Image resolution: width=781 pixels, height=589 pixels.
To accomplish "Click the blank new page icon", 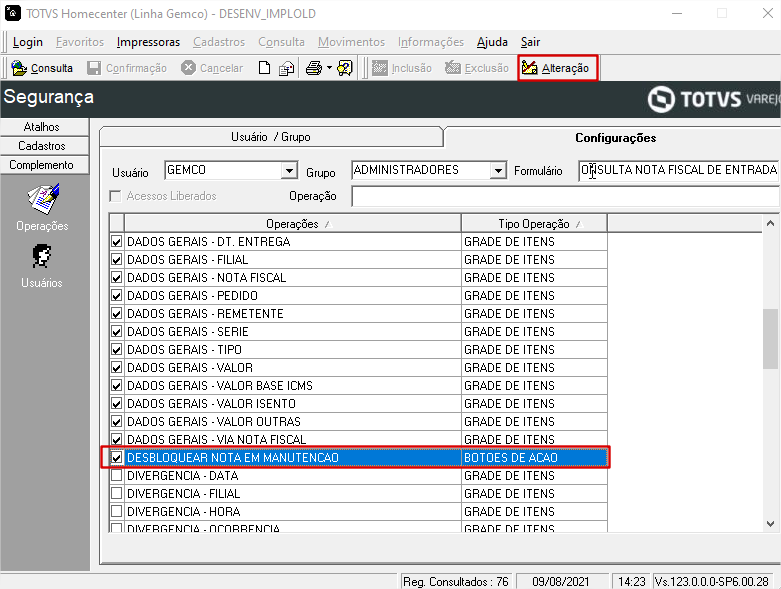I will 264,68.
